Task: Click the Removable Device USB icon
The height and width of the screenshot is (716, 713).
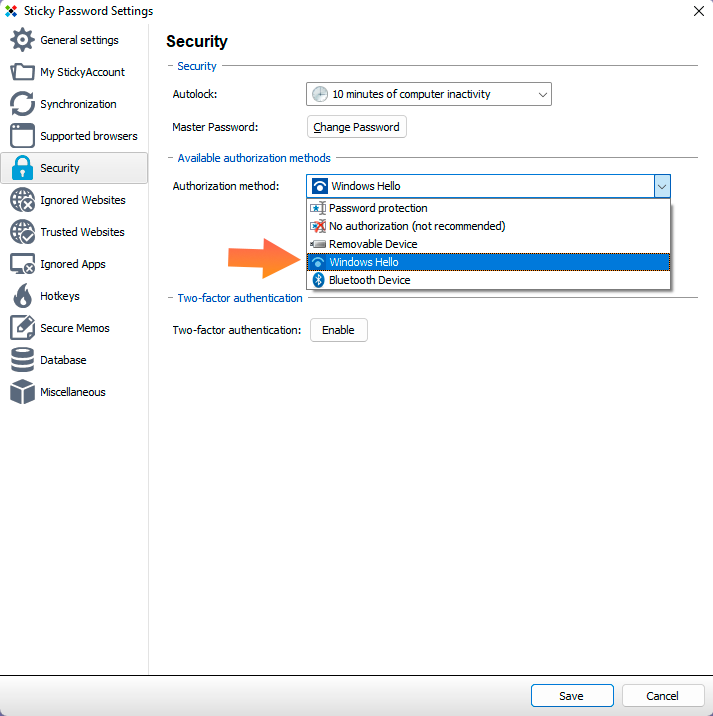Action: coord(318,244)
